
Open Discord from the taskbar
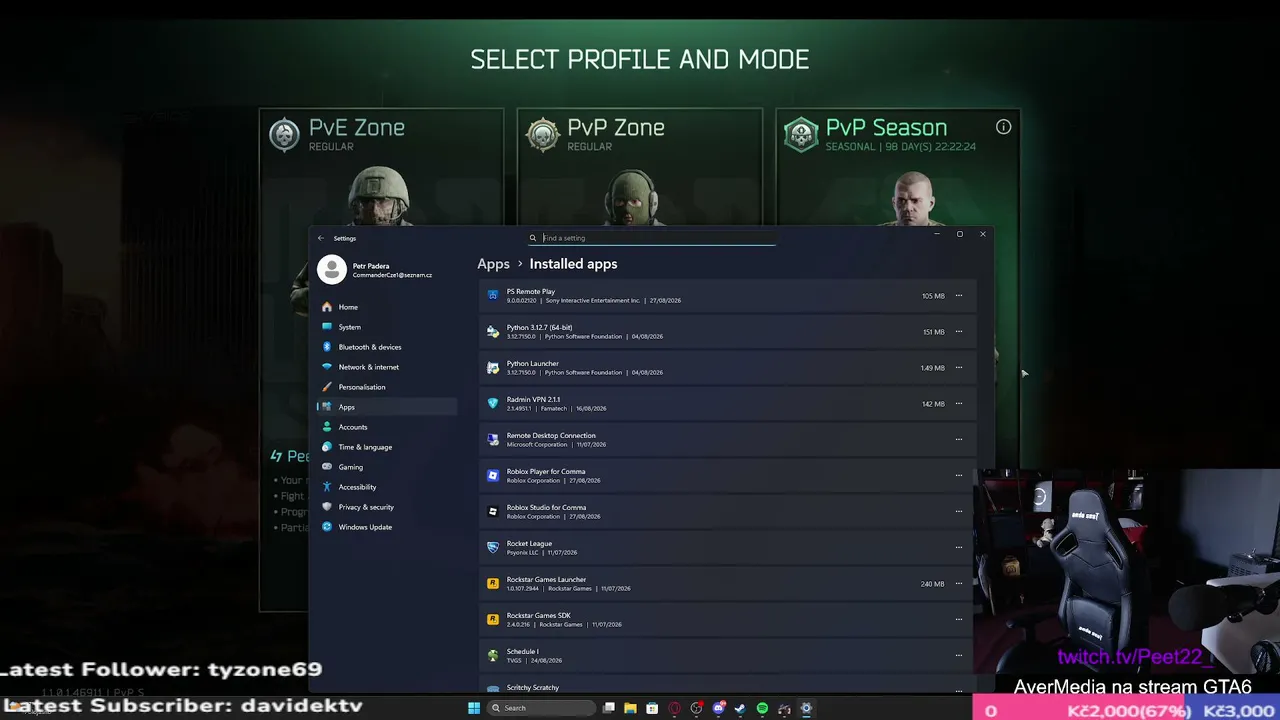[718, 708]
